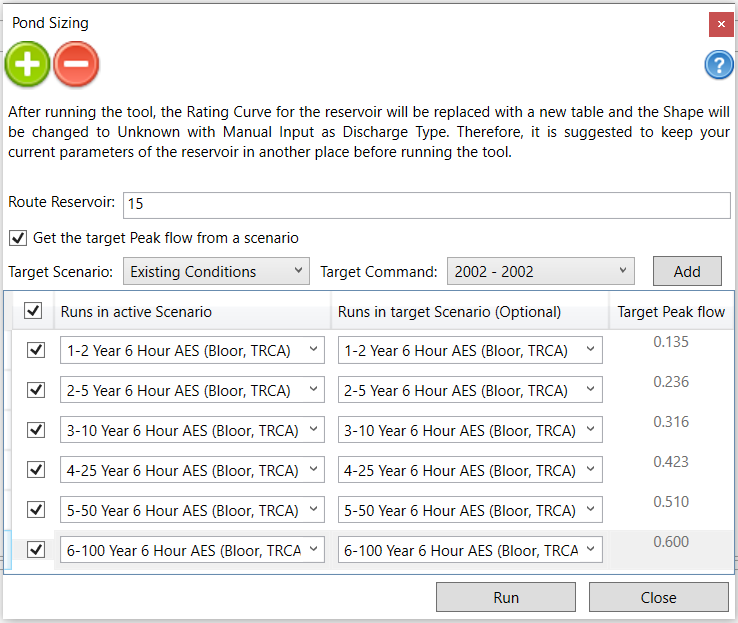The image size is (738, 623).
Task: Click the green plus add-row icon
Action: click(27, 65)
